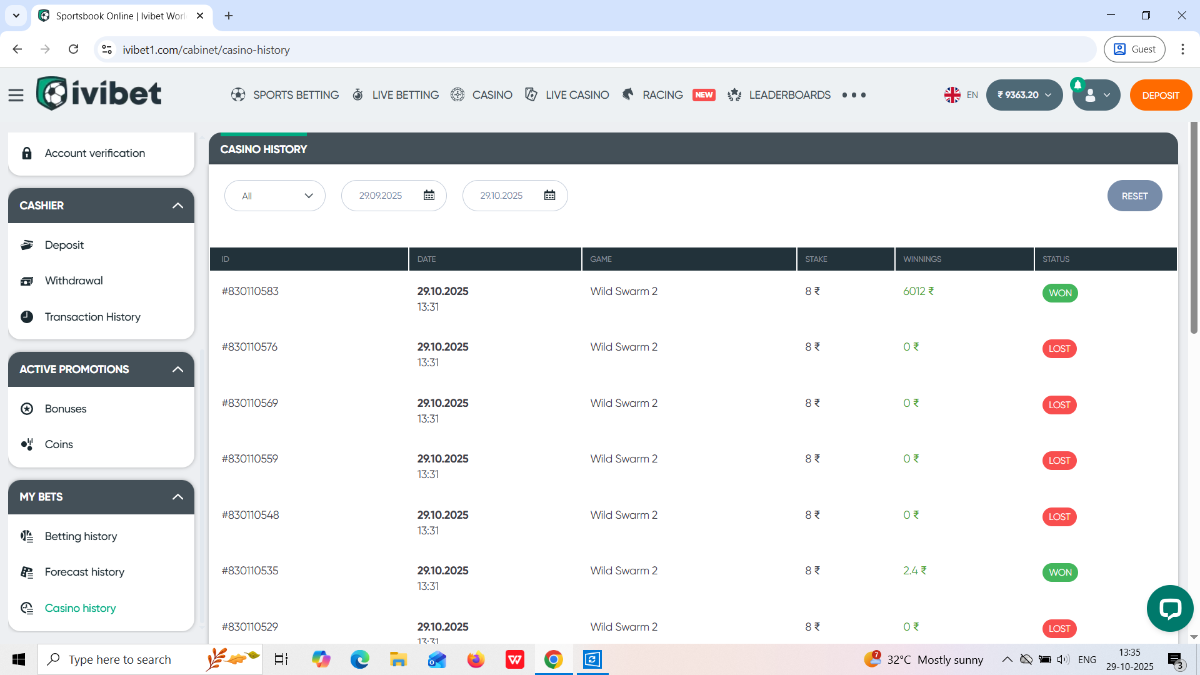Open Transaction History in sidebar

92,317
